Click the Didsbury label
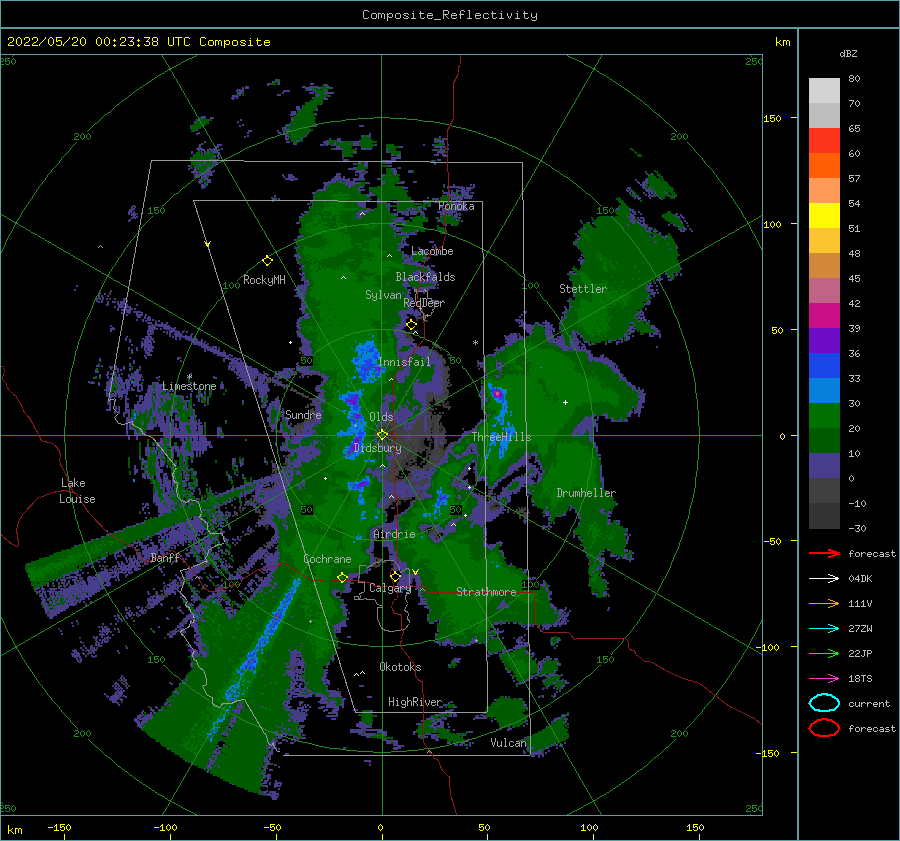This screenshot has height=841, width=900. (377, 448)
